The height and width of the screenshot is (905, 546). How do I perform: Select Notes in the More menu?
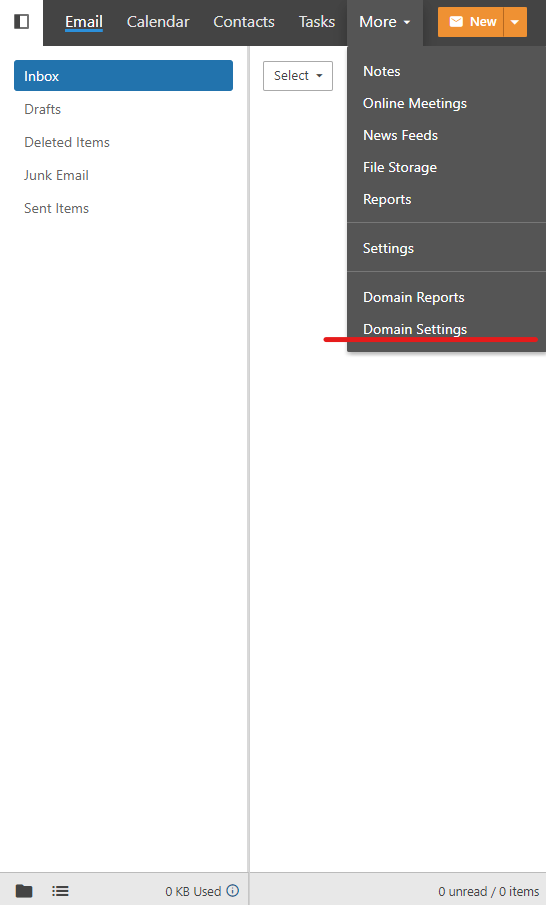382,71
